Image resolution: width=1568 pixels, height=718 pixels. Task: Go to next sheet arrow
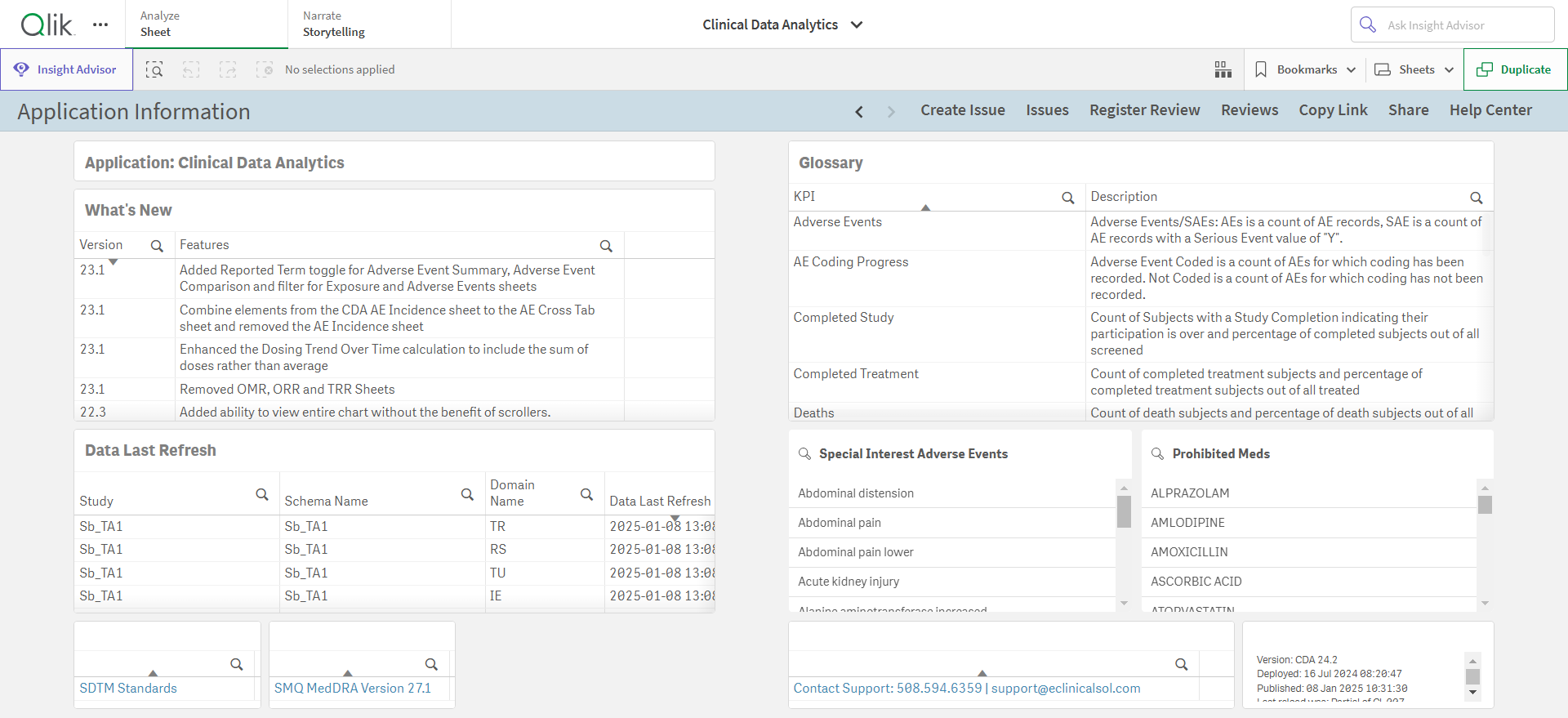(x=891, y=111)
